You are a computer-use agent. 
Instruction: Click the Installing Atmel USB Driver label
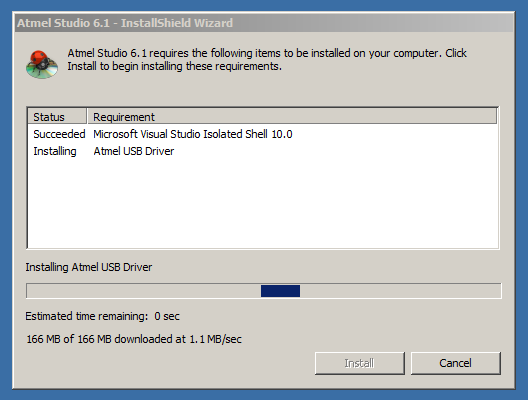point(89,267)
